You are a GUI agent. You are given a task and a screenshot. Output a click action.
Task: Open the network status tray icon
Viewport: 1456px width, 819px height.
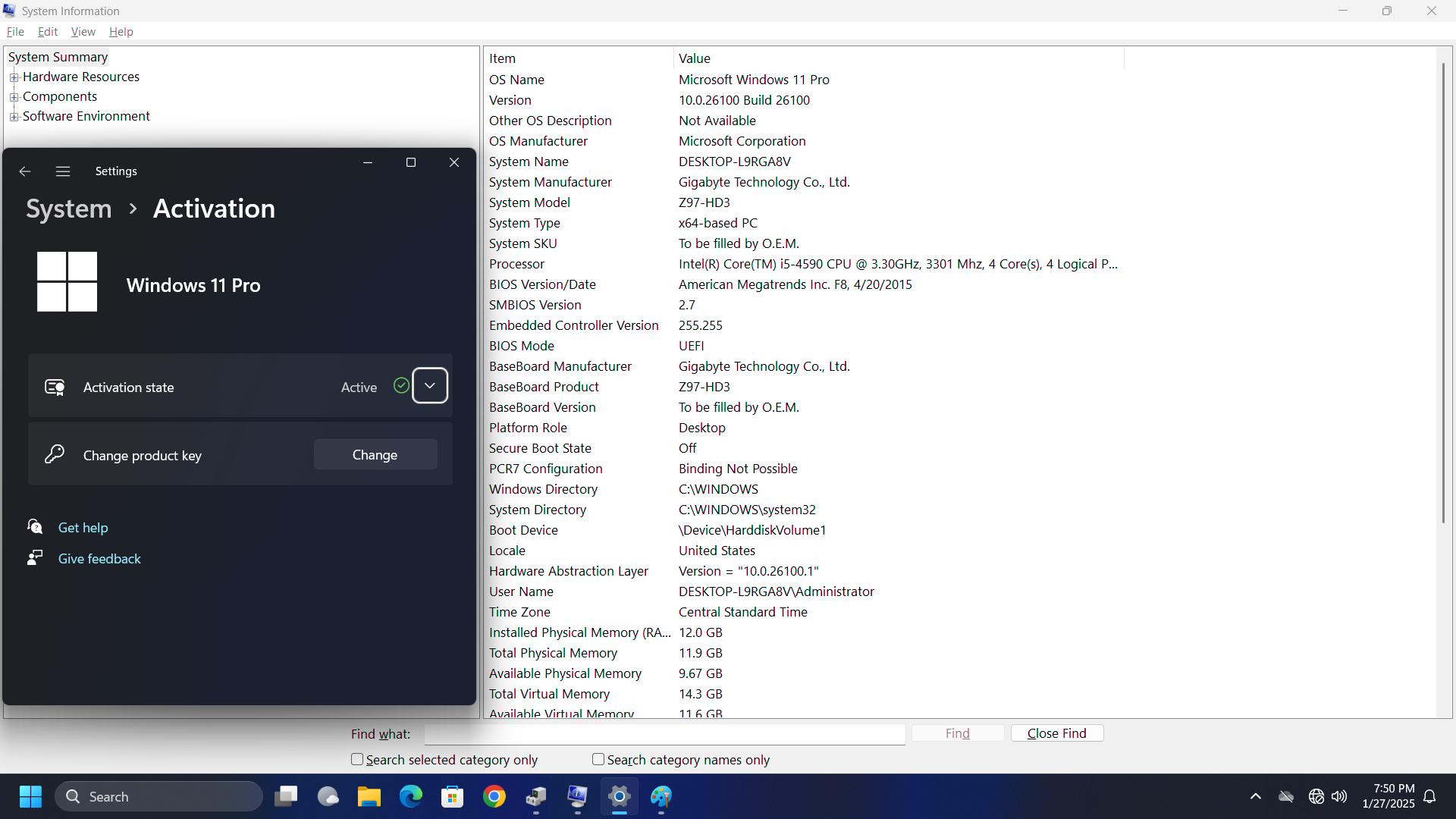(x=1316, y=796)
